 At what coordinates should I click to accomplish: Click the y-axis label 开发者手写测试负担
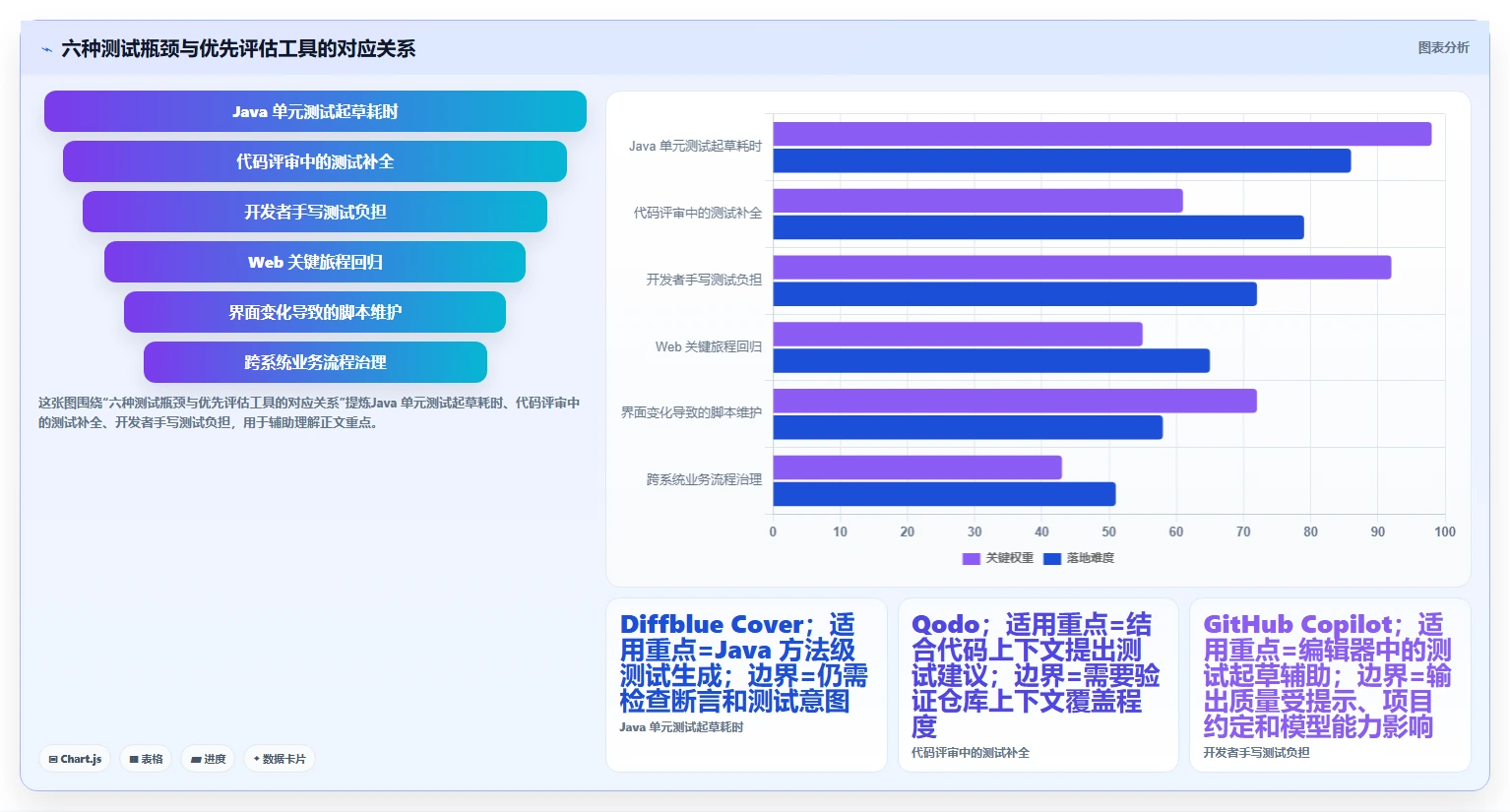pos(704,280)
